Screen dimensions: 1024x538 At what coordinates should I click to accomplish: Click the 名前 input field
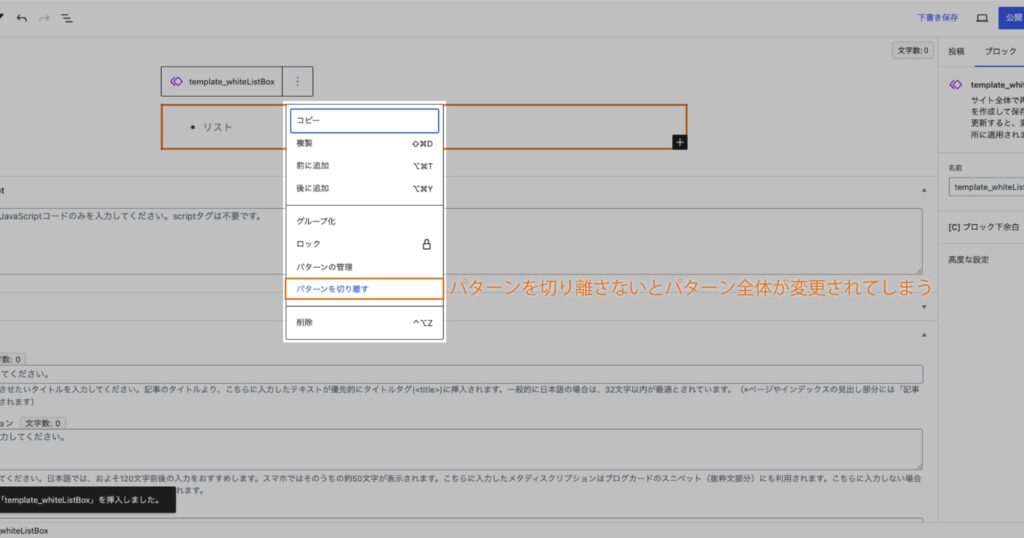click(x=987, y=187)
